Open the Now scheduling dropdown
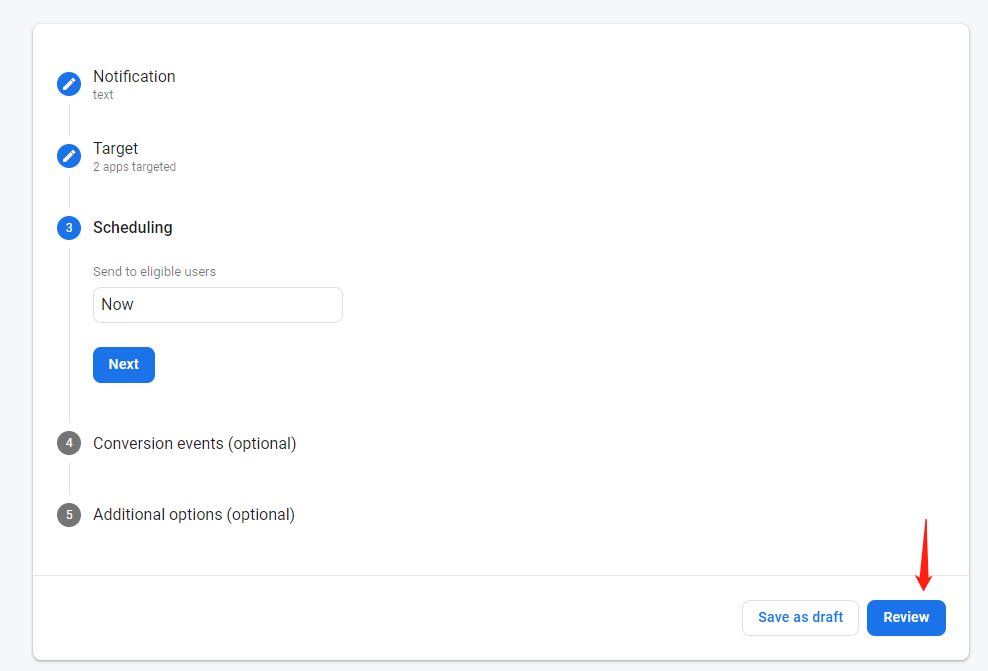This screenshot has width=988, height=671. click(217, 305)
